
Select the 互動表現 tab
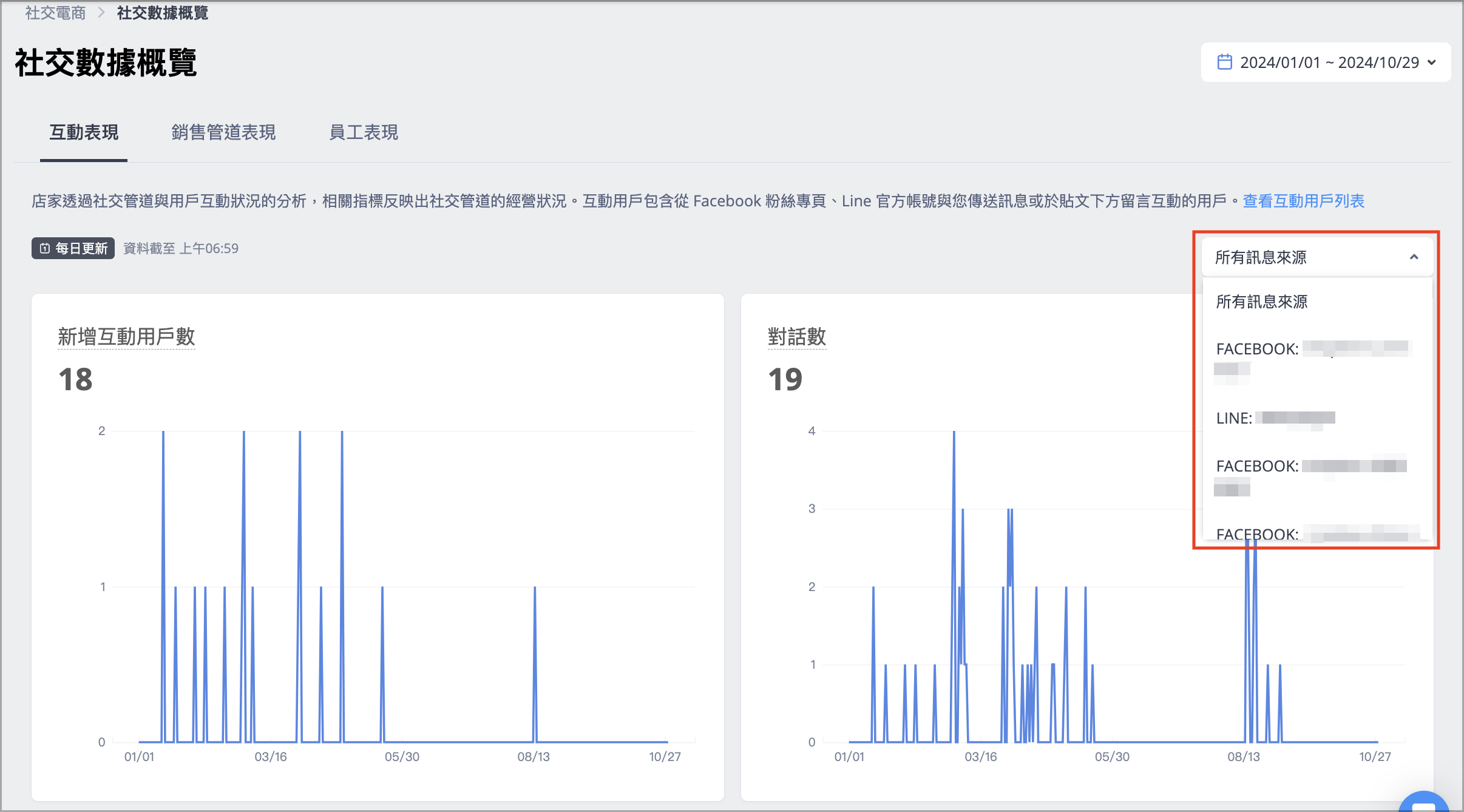click(x=84, y=132)
